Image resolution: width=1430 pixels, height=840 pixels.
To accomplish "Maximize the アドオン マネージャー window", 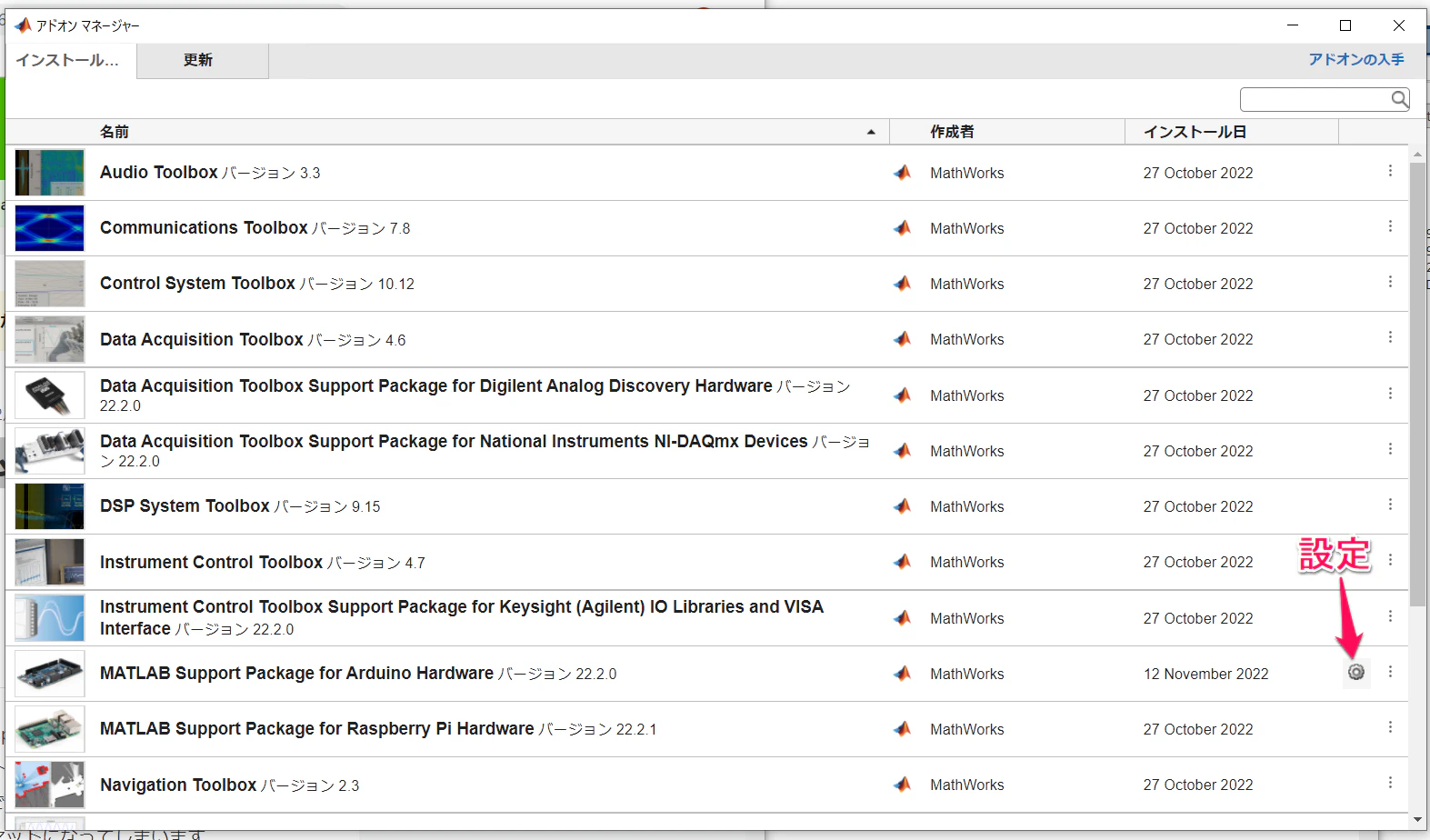I will (x=1345, y=25).
